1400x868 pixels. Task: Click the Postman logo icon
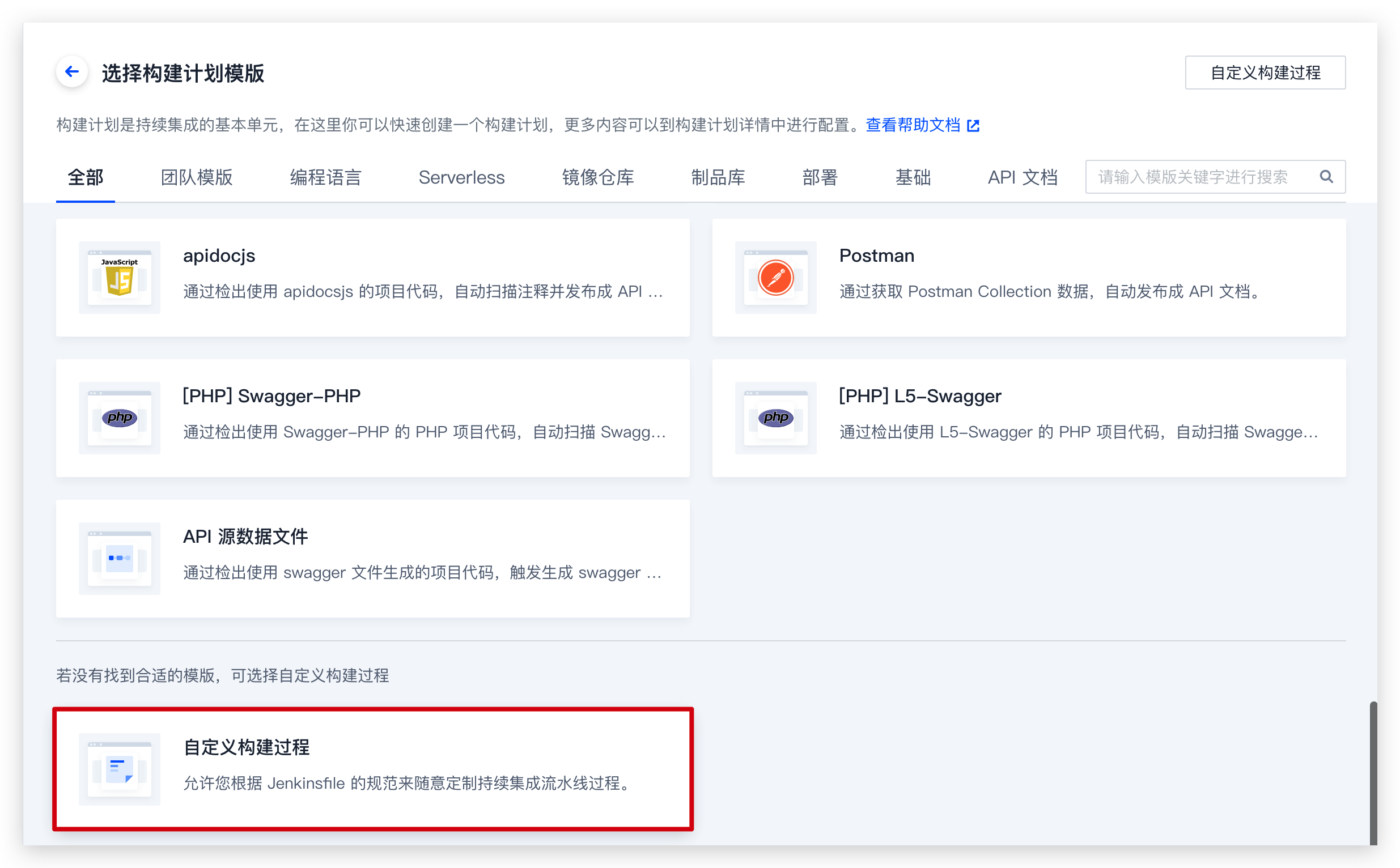click(775, 278)
